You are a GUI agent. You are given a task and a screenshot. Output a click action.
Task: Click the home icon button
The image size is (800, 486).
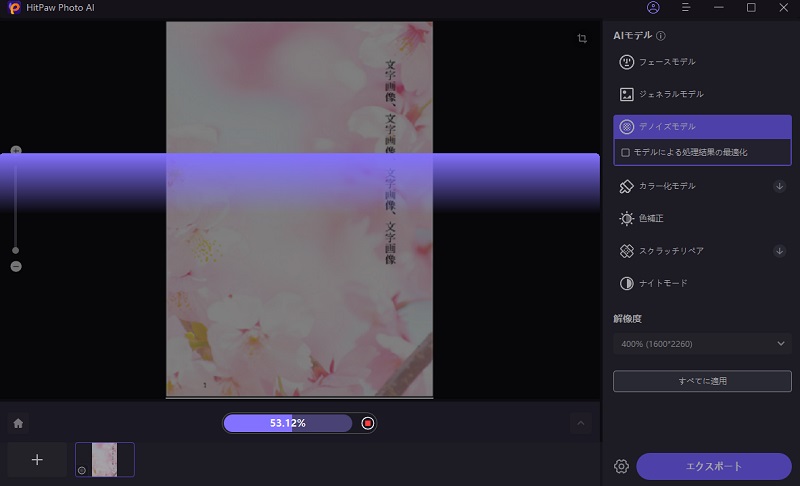tap(18, 423)
